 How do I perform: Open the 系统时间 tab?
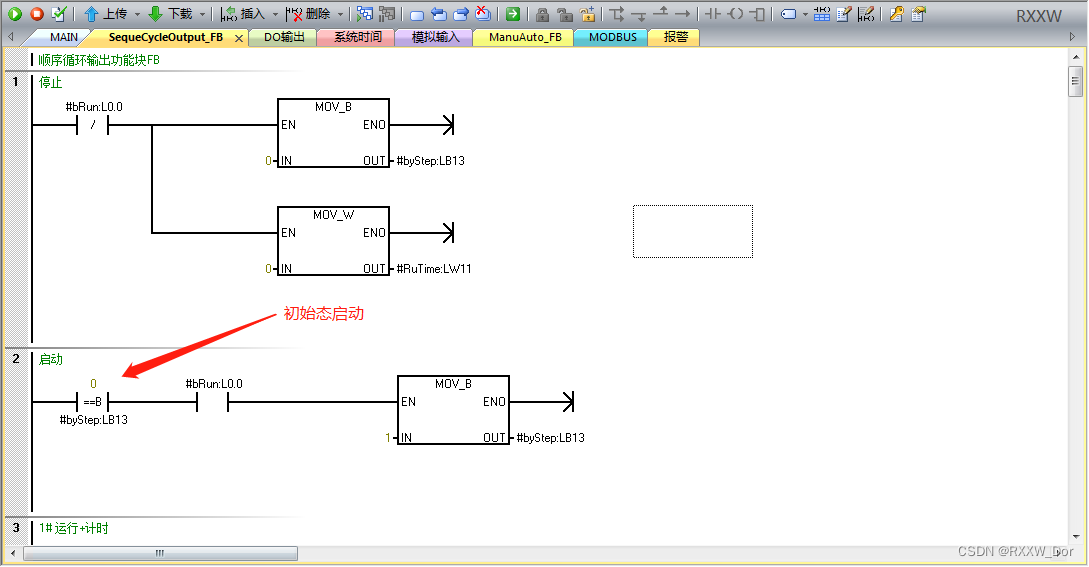pos(358,37)
